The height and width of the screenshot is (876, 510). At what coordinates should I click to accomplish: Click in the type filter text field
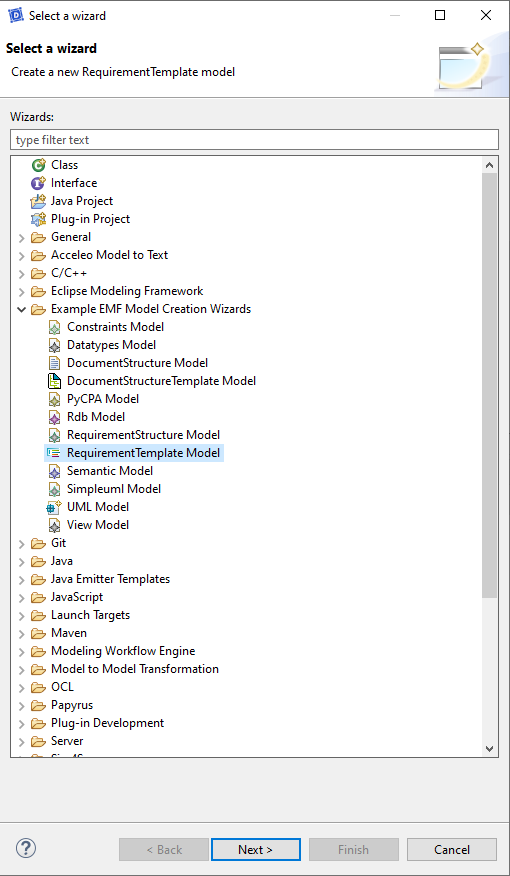coord(254,140)
